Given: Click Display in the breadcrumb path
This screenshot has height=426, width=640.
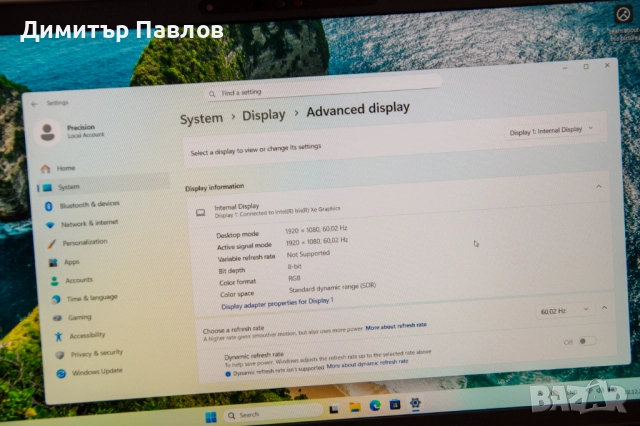Looking at the screenshot, I should (x=263, y=116).
